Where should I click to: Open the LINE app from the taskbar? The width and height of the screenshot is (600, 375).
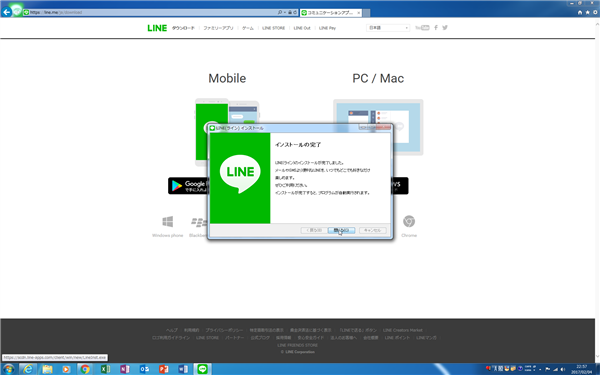tap(202, 369)
